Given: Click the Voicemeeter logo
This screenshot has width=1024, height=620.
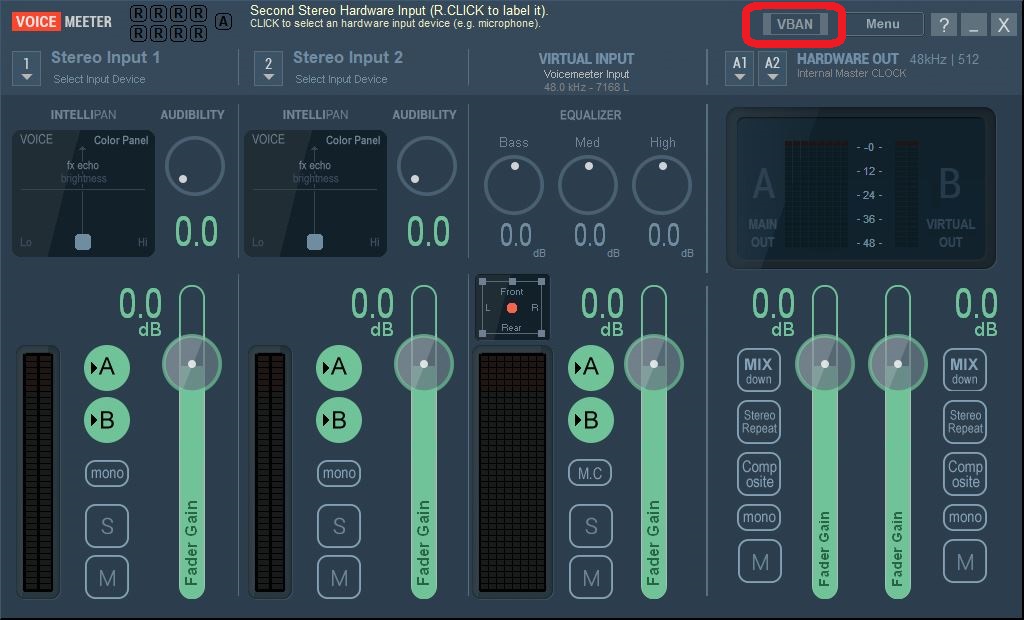Looking at the screenshot, I should point(62,22).
